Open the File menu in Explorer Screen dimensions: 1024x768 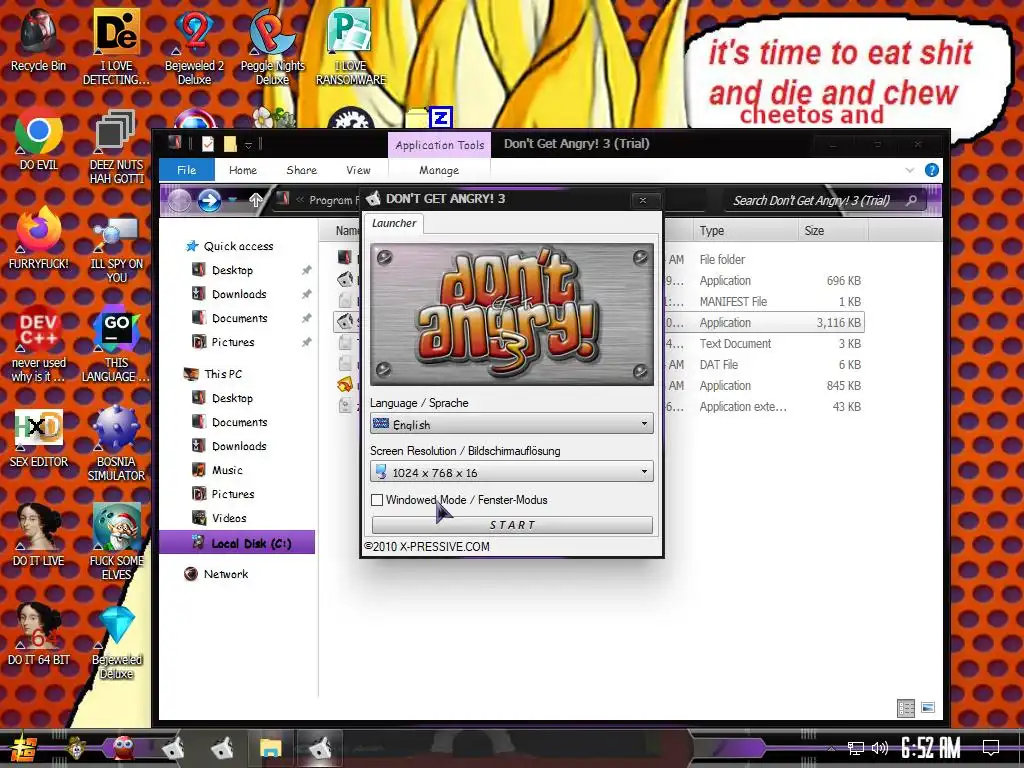click(186, 170)
